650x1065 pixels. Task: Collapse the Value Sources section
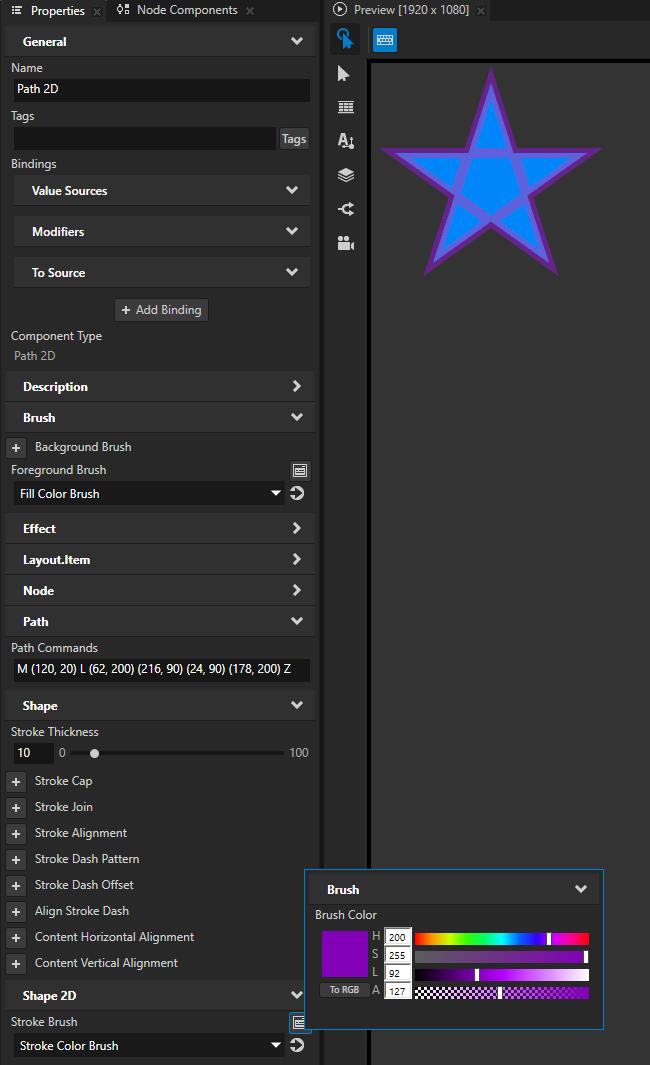pos(292,190)
